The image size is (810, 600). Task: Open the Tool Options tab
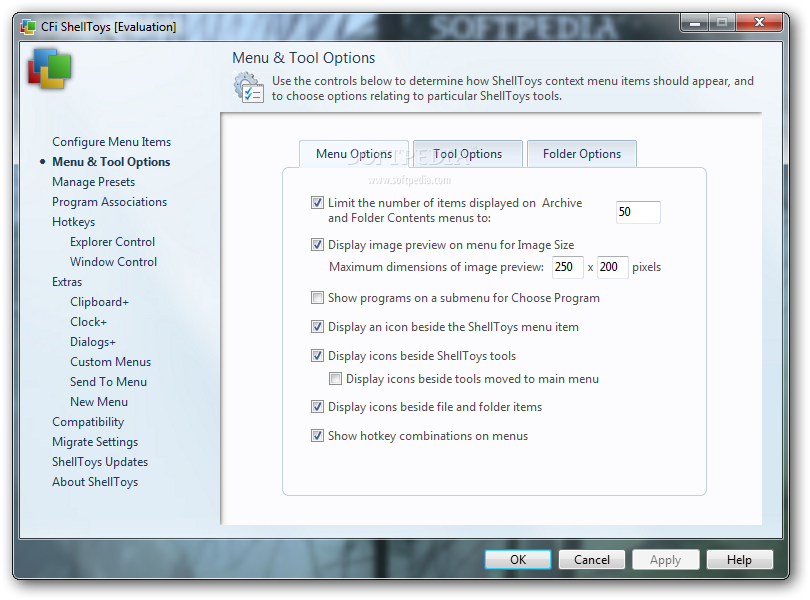pos(468,154)
